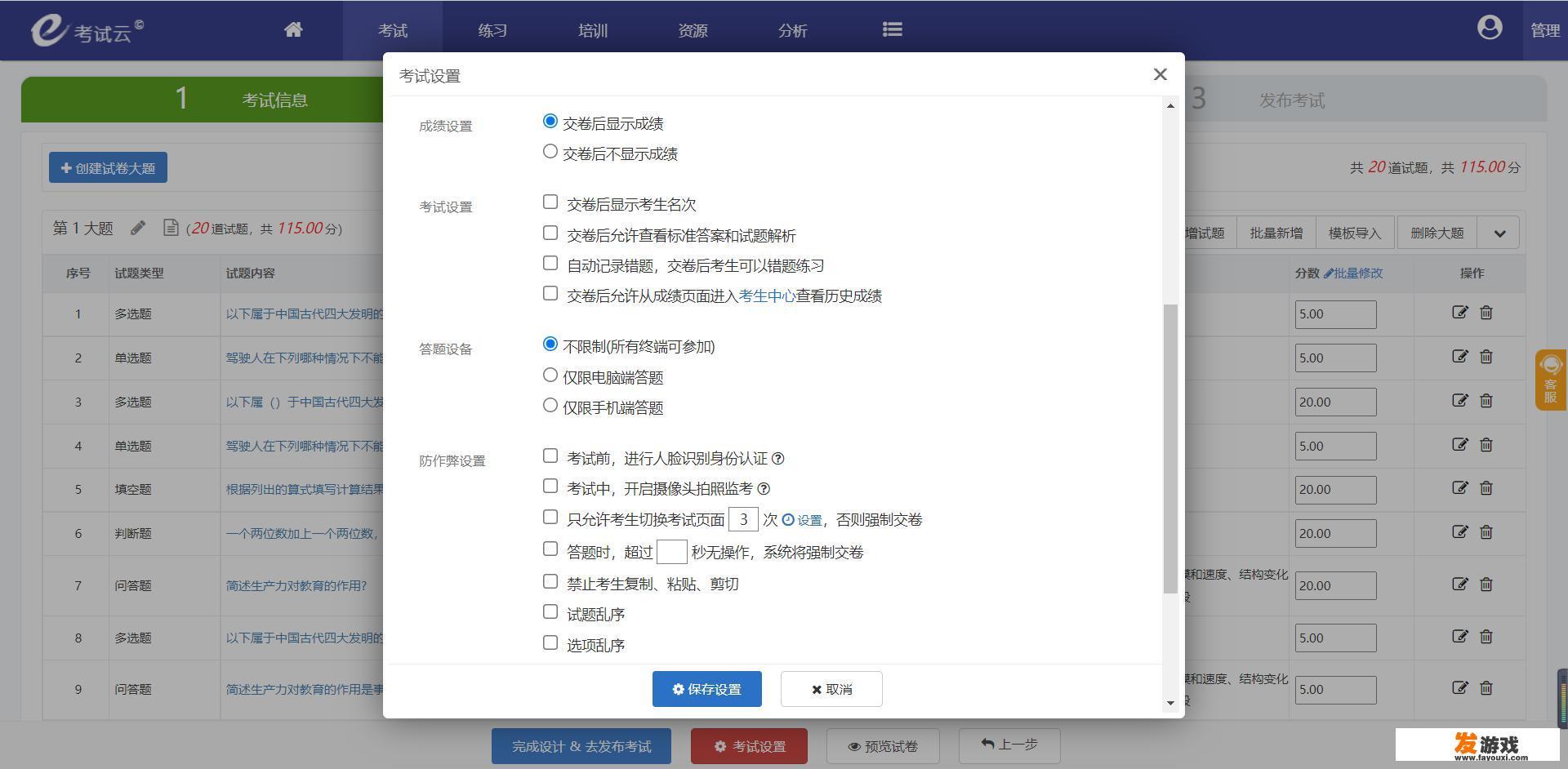
Task: Enable 试题乱序 checkbox
Action: coord(550,612)
